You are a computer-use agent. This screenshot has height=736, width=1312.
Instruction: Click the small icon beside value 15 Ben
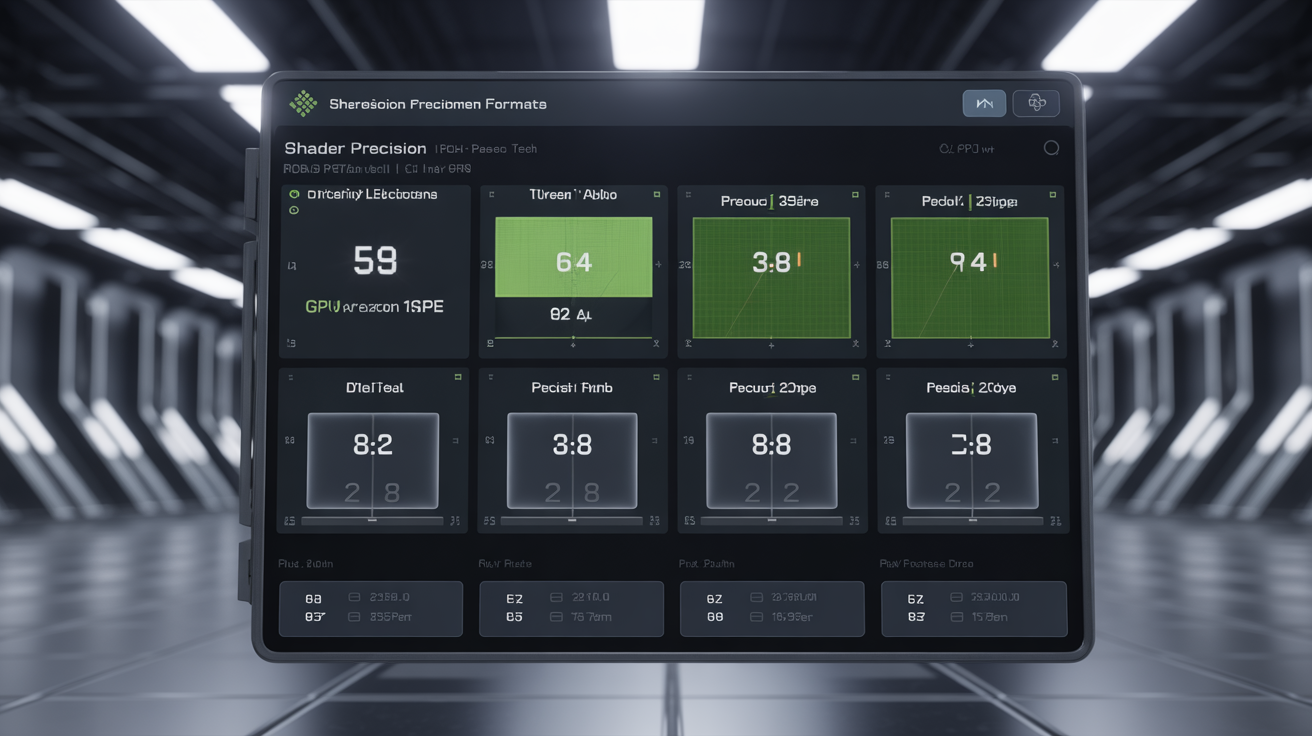tap(957, 617)
